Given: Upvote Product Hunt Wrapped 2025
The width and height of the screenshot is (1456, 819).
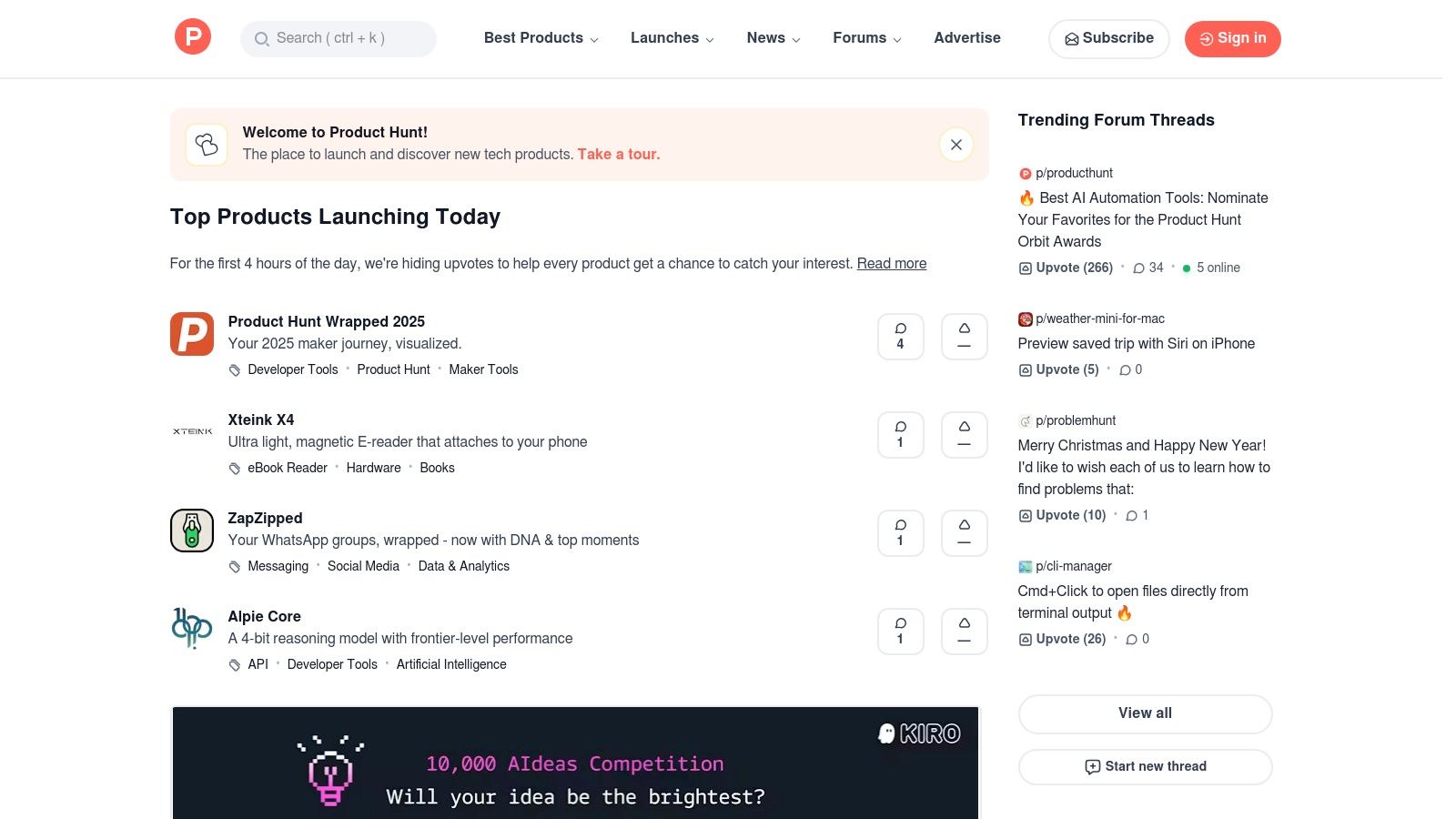Looking at the screenshot, I should click(964, 336).
